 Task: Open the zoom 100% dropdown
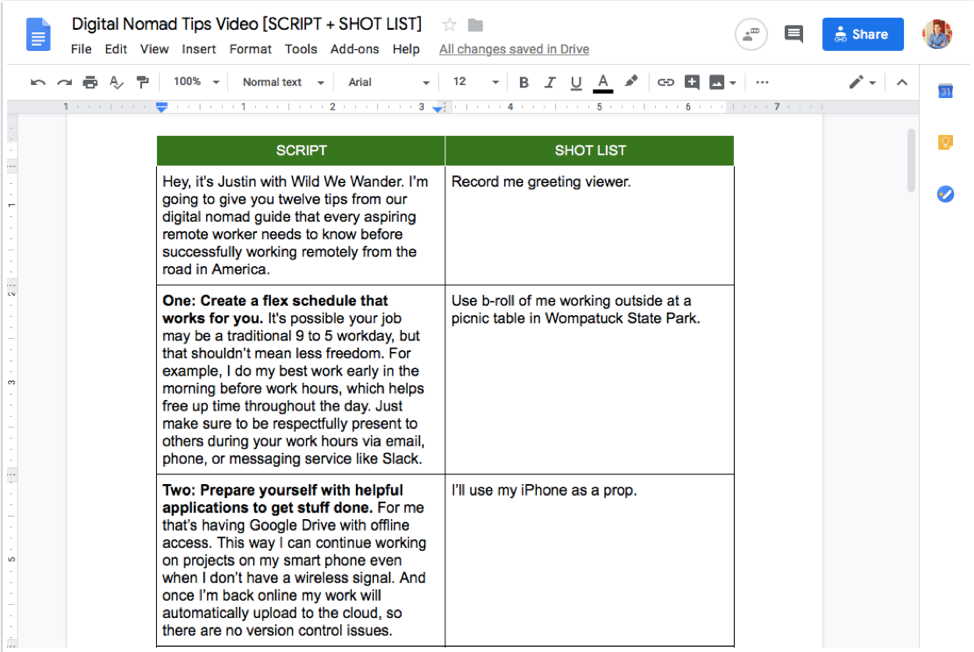click(x=196, y=82)
